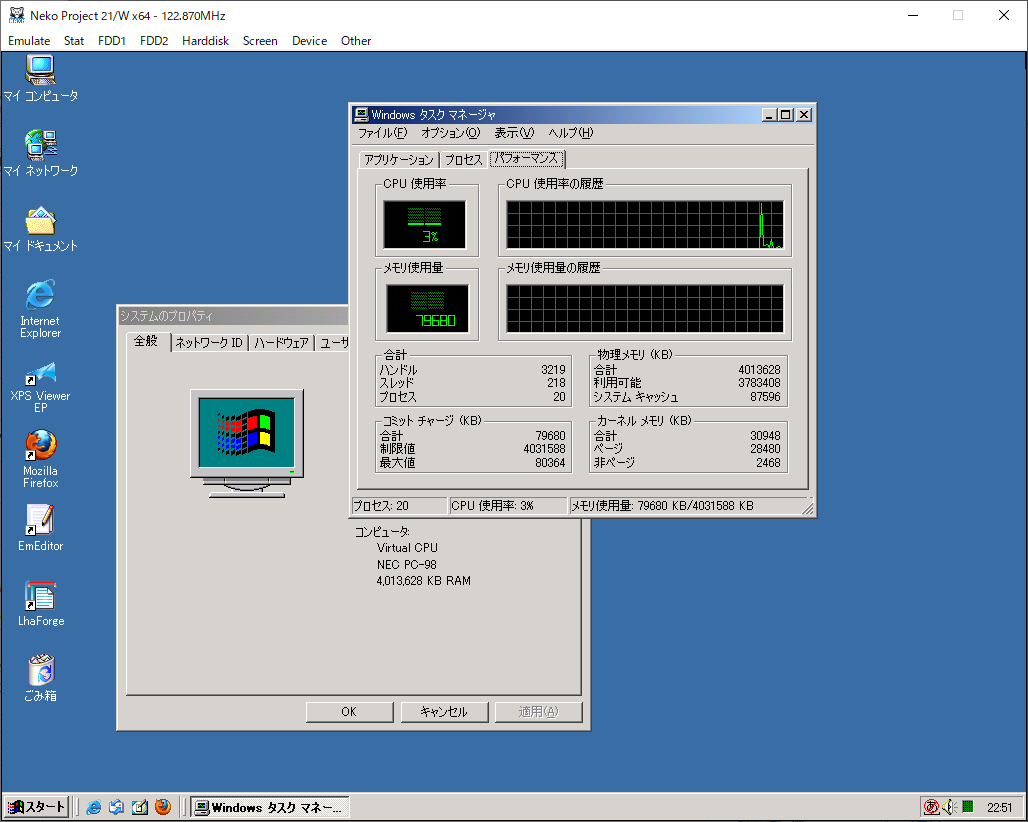Viewport: 1028px width, 822px height.
Task: Open the スタート menu button
Action: pyautogui.click(x=37, y=807)
